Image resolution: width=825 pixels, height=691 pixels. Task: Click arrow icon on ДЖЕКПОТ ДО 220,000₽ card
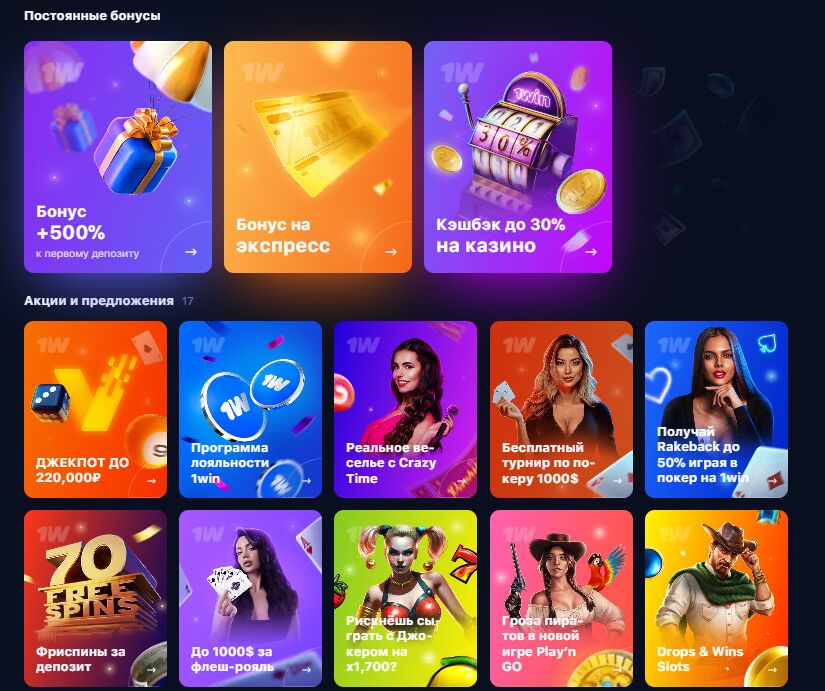[x=152, y=480]
